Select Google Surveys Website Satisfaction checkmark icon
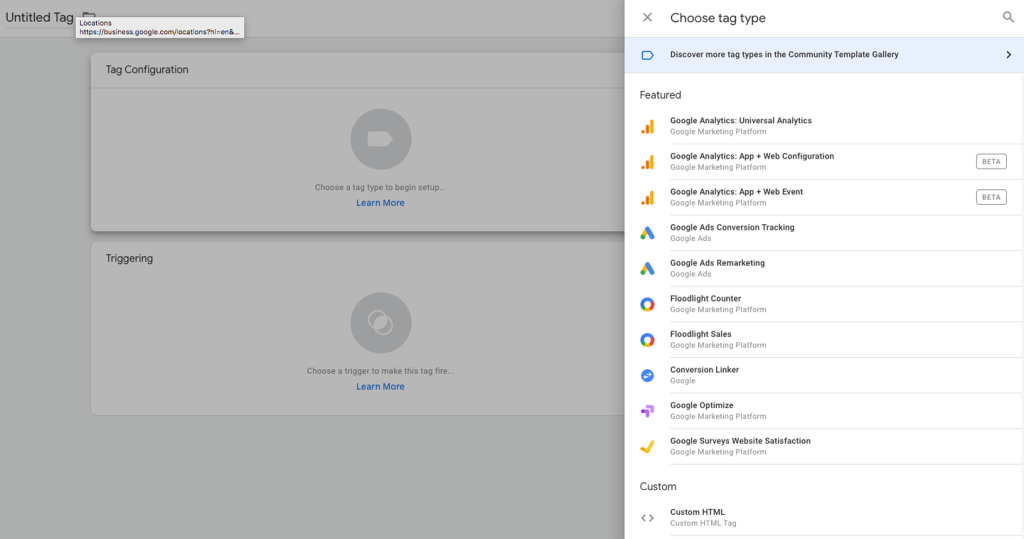Screen dimensions: 1024x539 click(x=647, y=446)
